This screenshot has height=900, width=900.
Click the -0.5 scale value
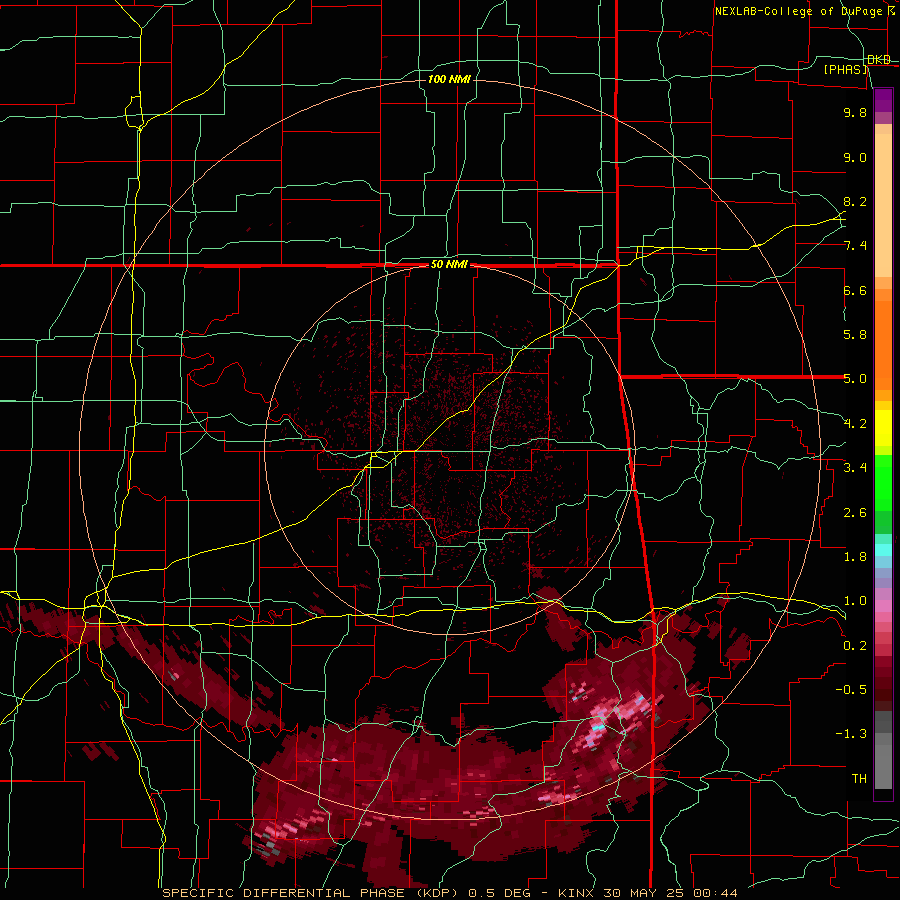point(851,690)
